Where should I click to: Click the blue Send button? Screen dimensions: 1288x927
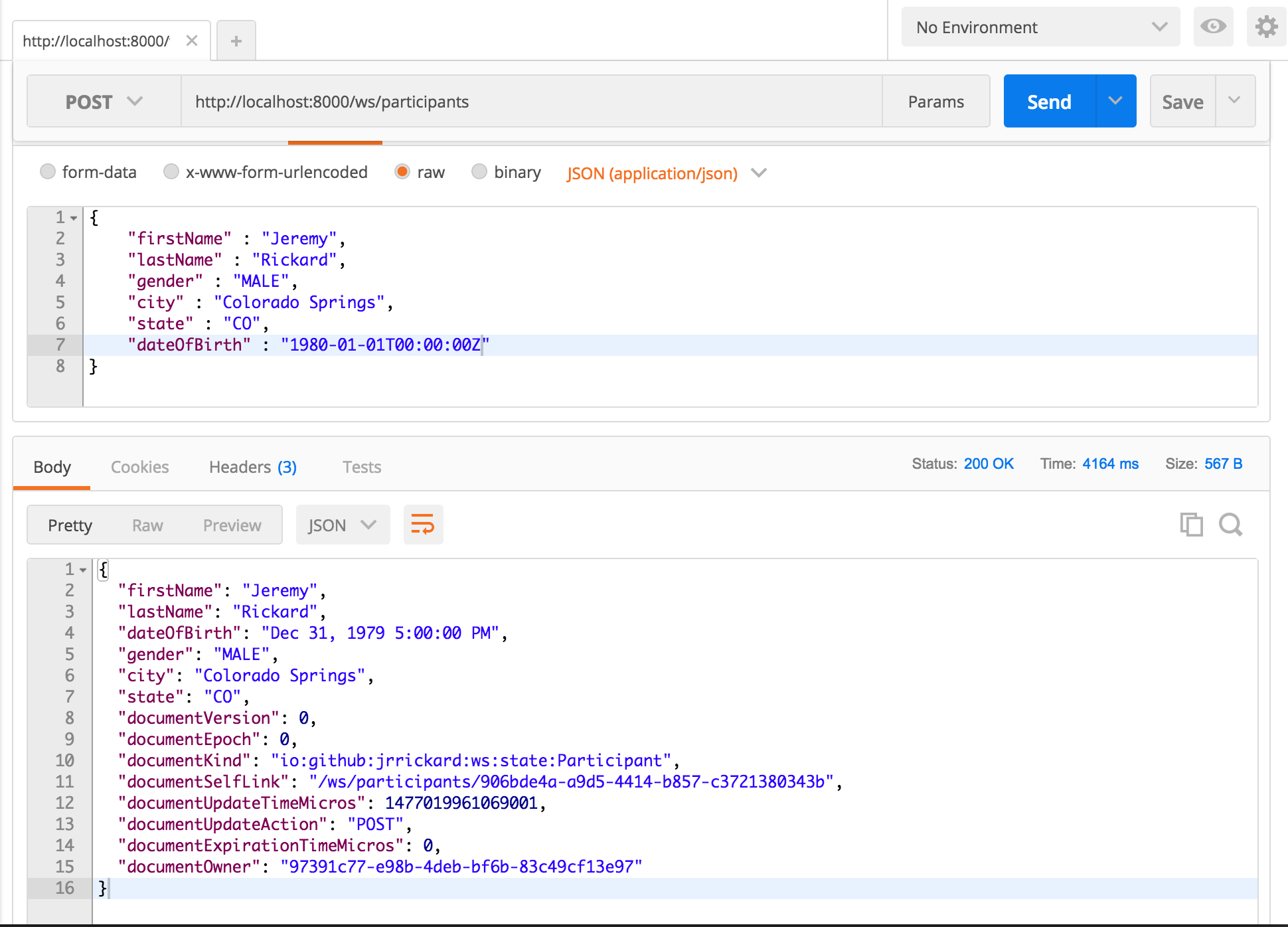point(1049,101)
